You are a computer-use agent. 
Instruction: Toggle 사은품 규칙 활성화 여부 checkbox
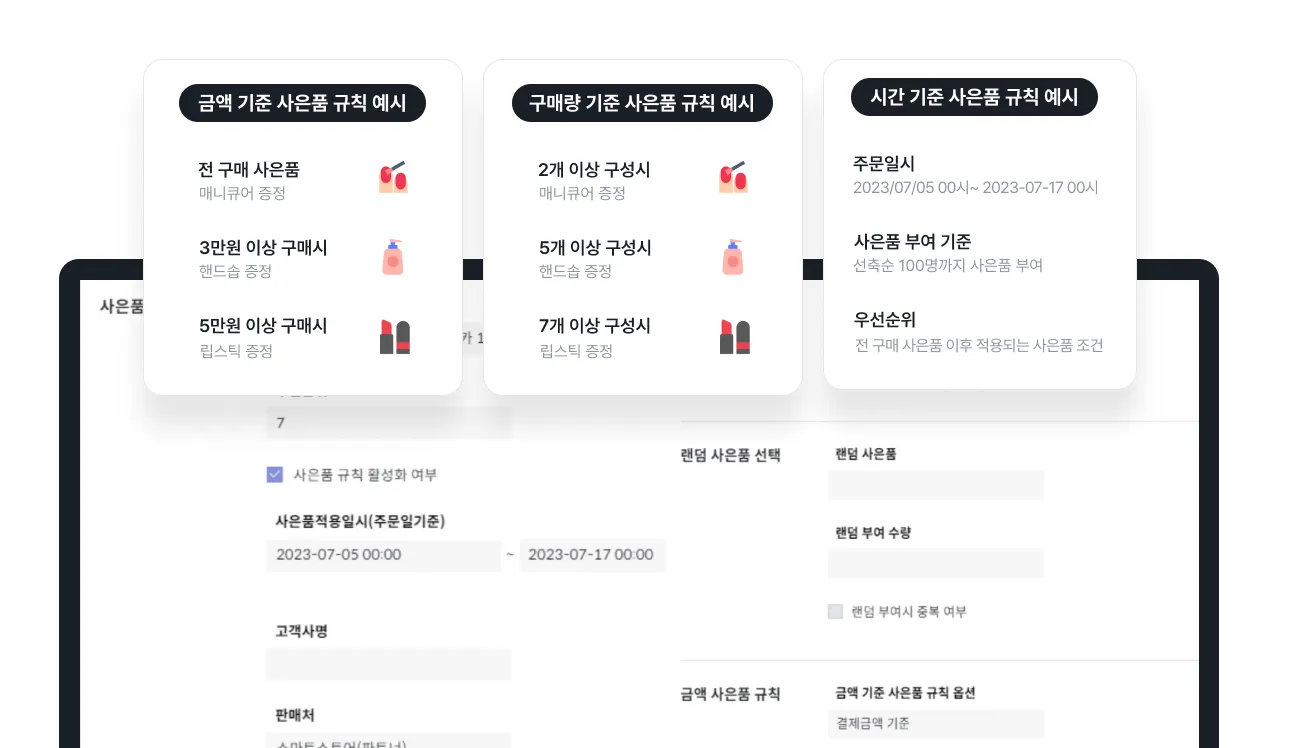(275, 475)
